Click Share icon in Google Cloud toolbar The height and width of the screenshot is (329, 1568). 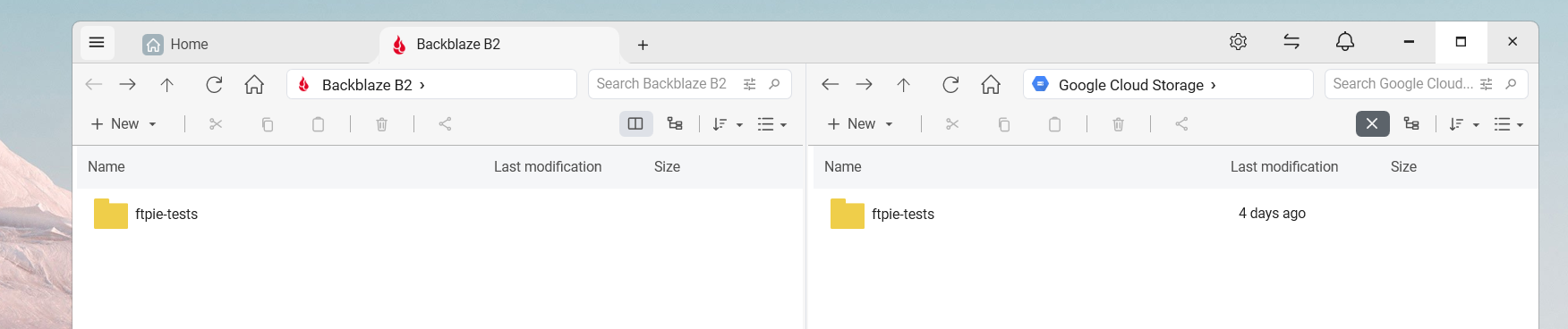click(1181, 124)
